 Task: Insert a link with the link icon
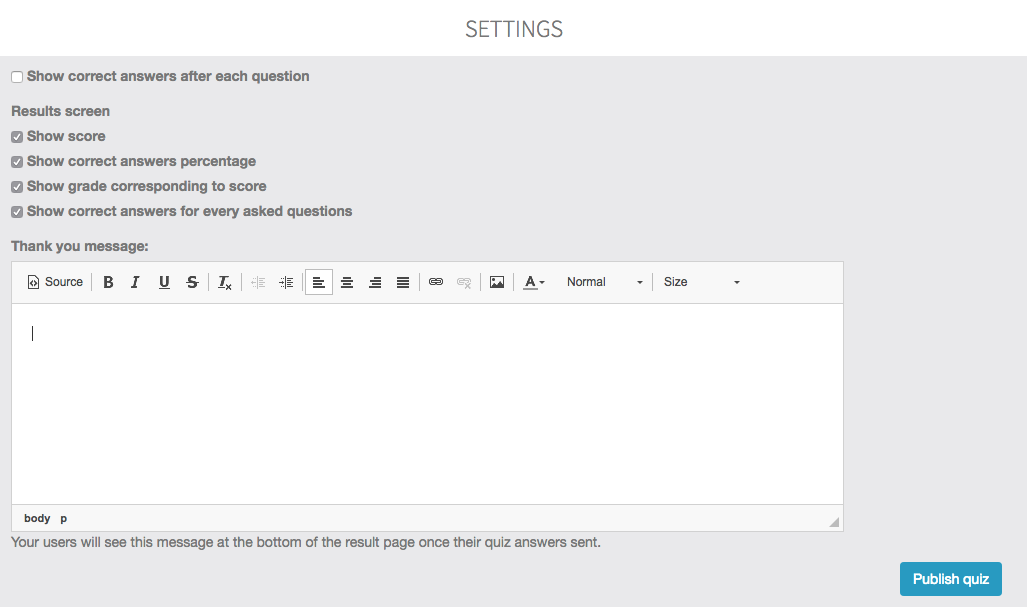coord(436,282)
